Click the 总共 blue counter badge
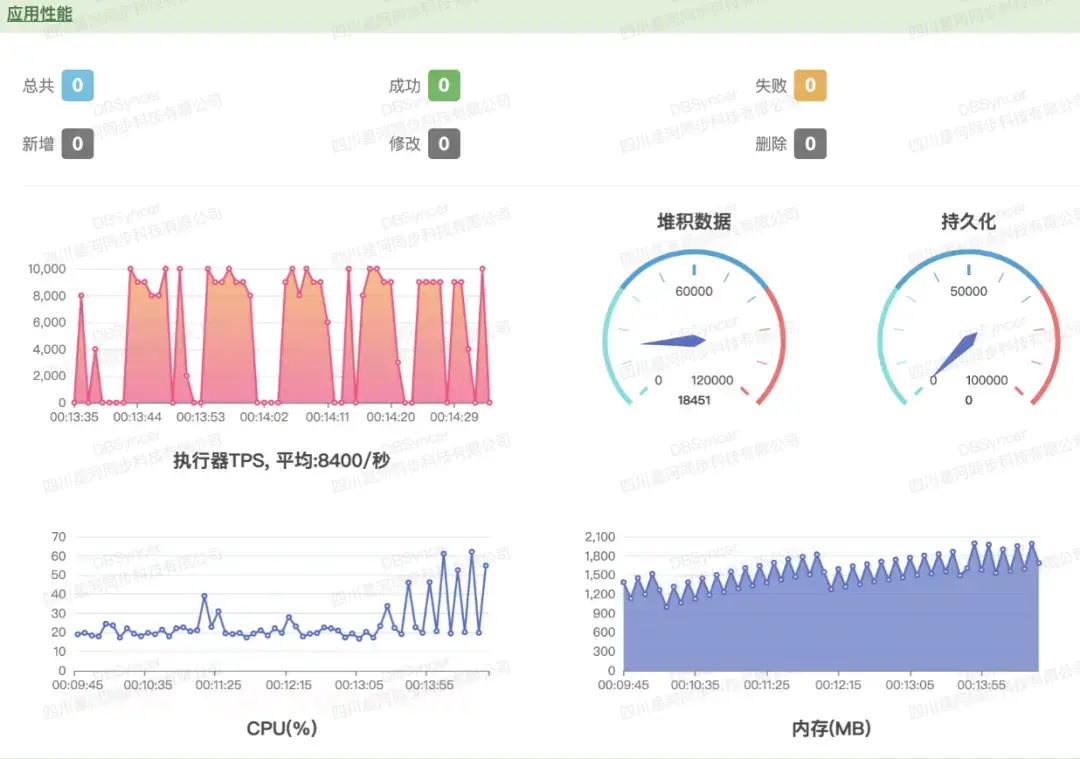Viewport: 1080px width, 759px height. (79, 85)
